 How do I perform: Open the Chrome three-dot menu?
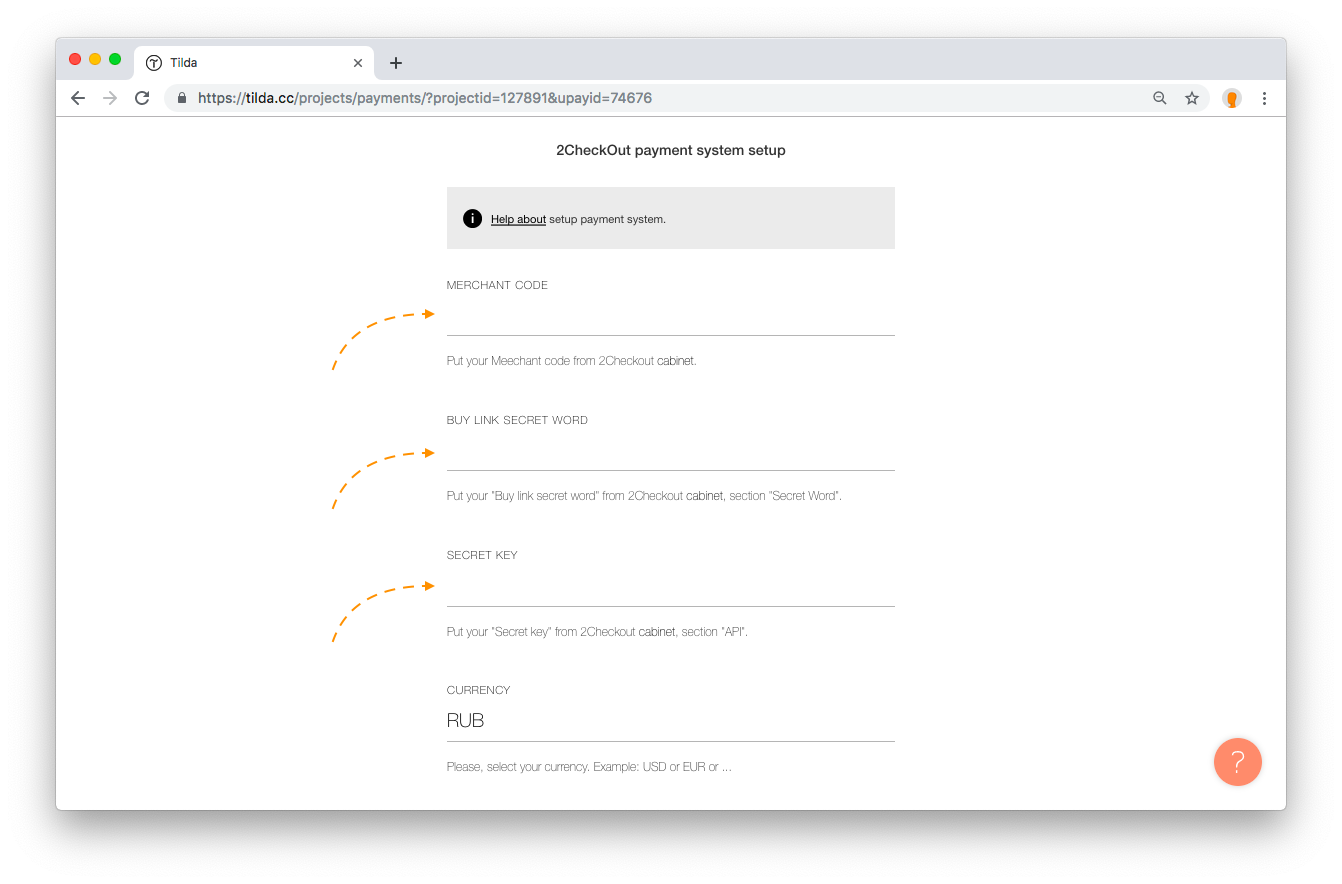click(x=1264, y=98)
